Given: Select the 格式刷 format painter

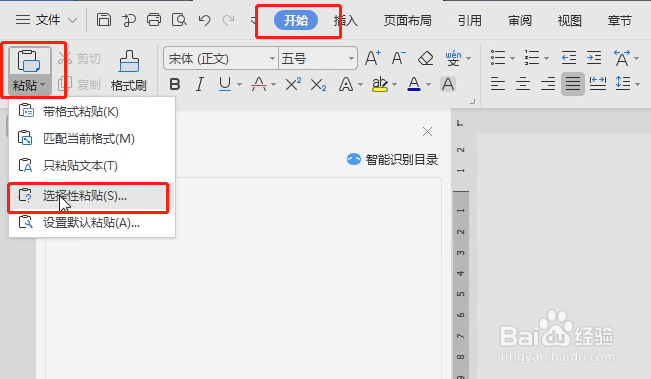Looking at the screenshot, I should click(129, 71).
